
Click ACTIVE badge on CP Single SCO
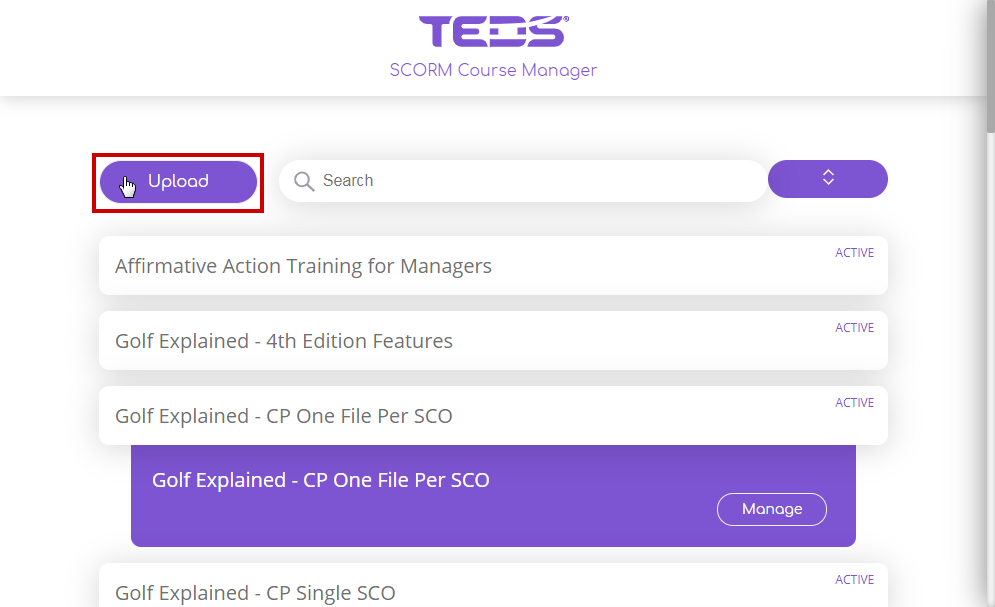point(854,580)
